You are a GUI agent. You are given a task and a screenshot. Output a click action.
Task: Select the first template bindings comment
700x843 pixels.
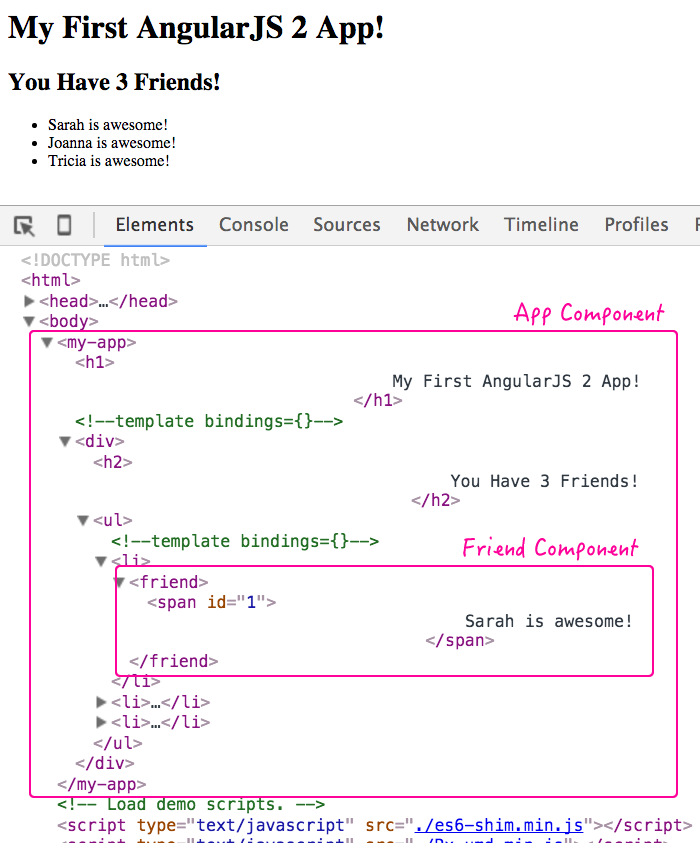coord(209,421)
